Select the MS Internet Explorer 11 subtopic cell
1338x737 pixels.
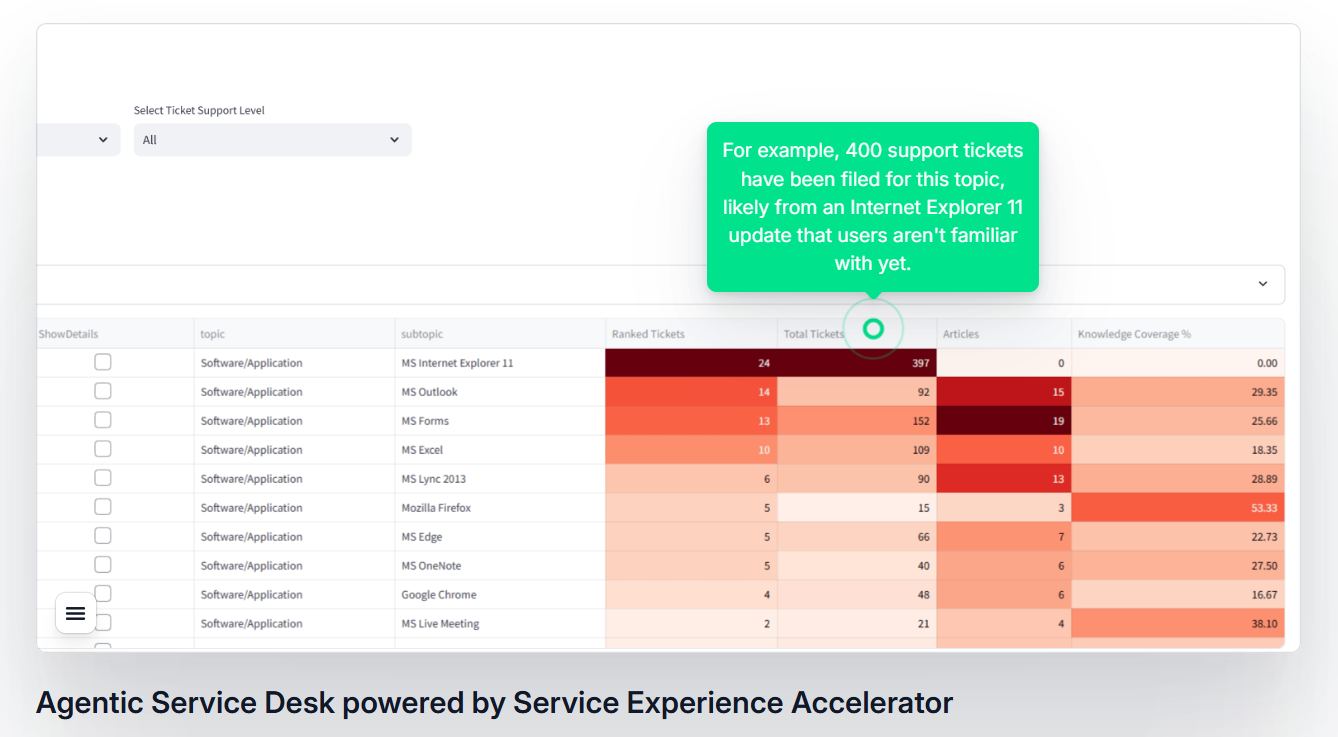(x=500, y=363)
